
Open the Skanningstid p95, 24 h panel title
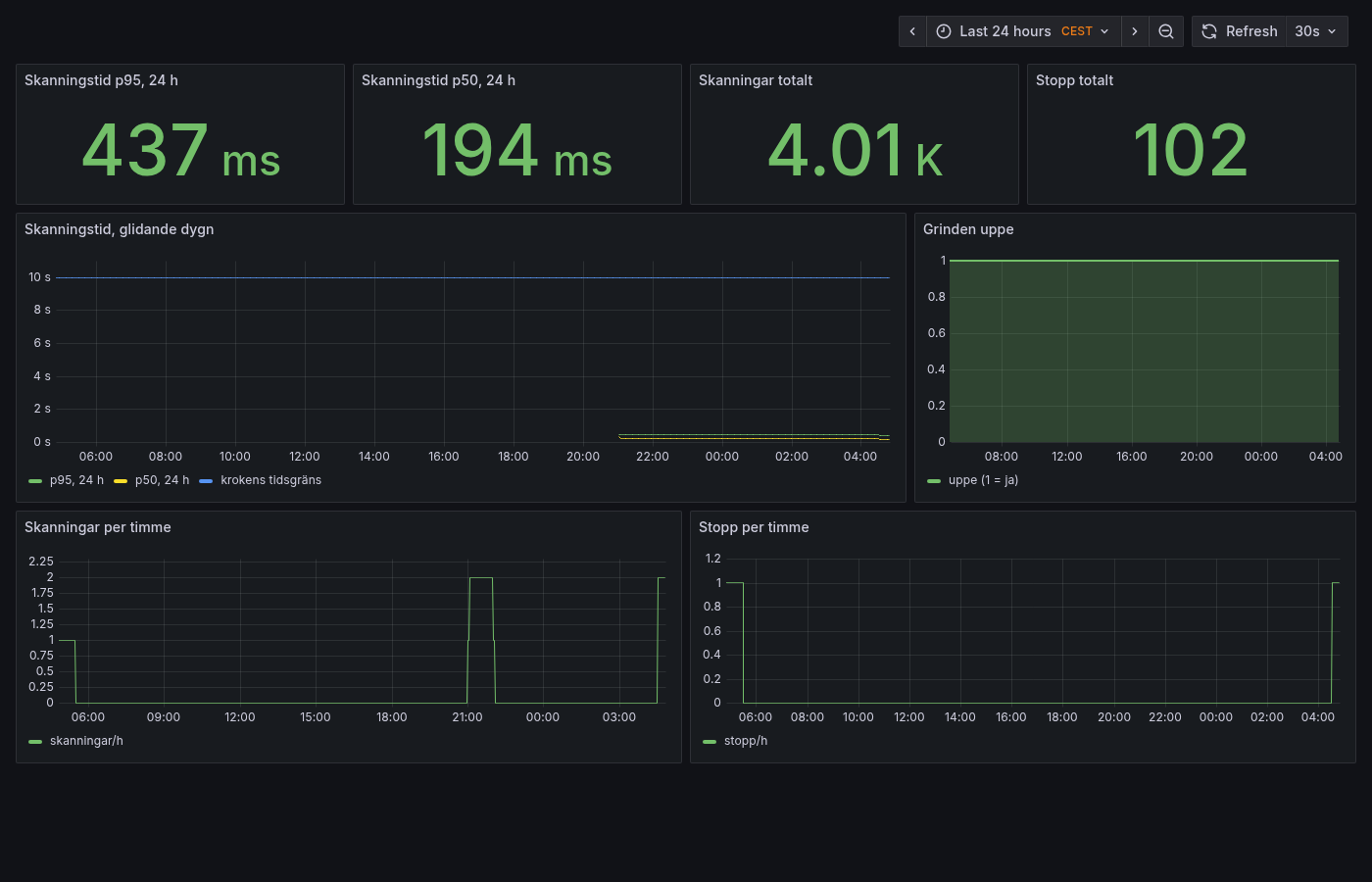tap(101, 80)
